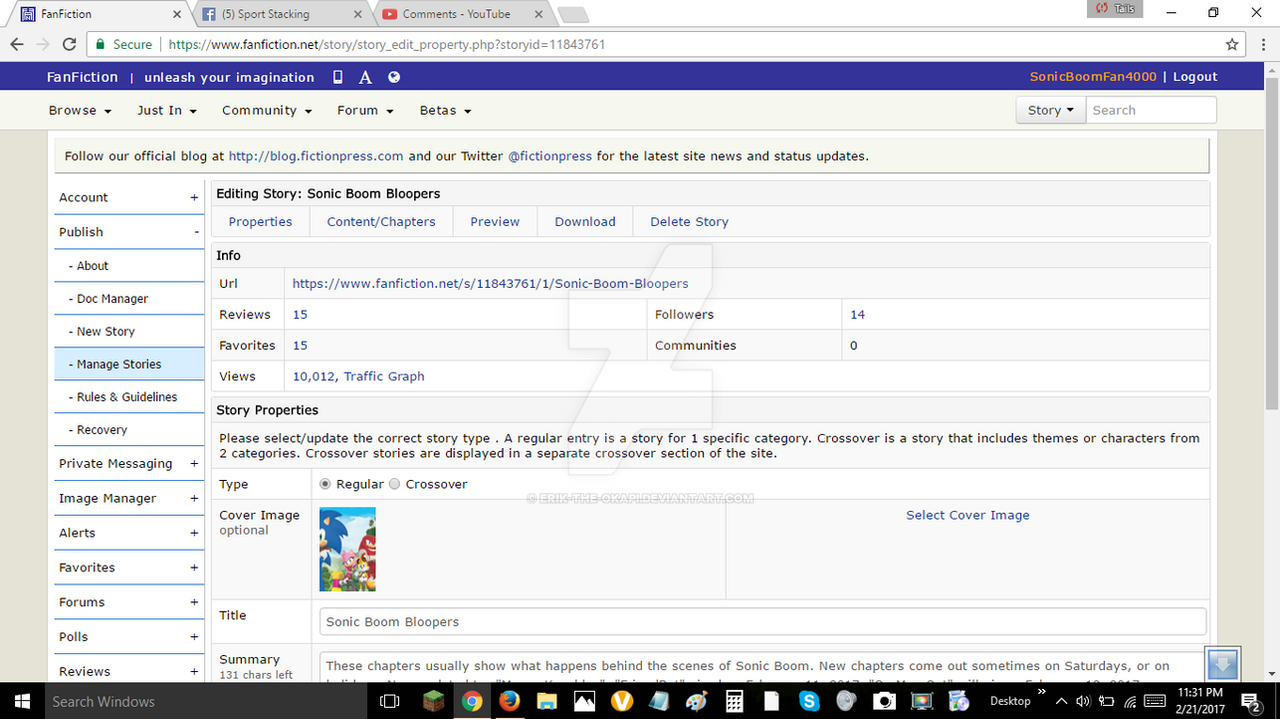Click the globe language icon in header
The width and height of the screenshot is (1280, 719).
point(394,77)
